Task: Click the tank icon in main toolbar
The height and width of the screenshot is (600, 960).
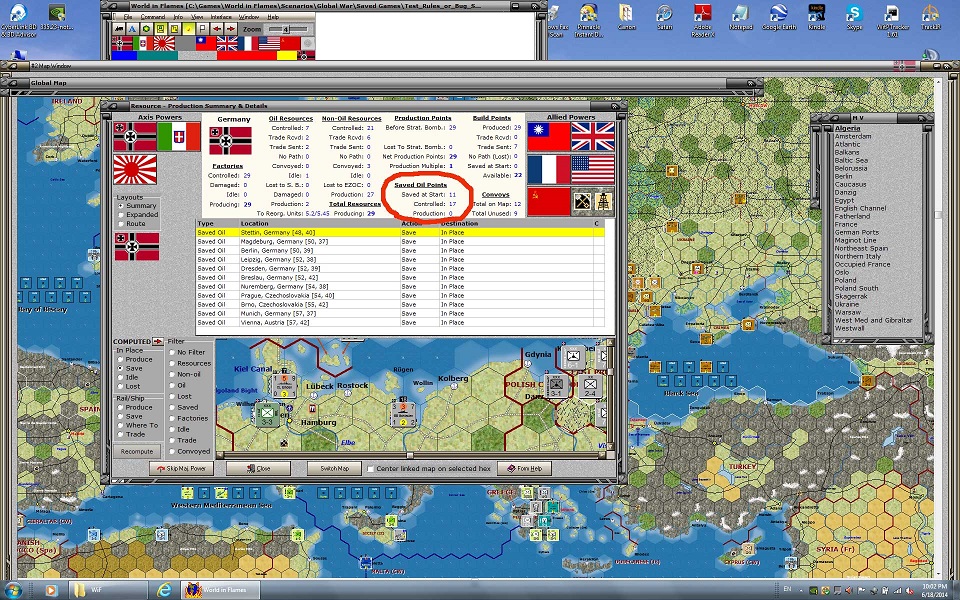Action: tap(119, 29)
